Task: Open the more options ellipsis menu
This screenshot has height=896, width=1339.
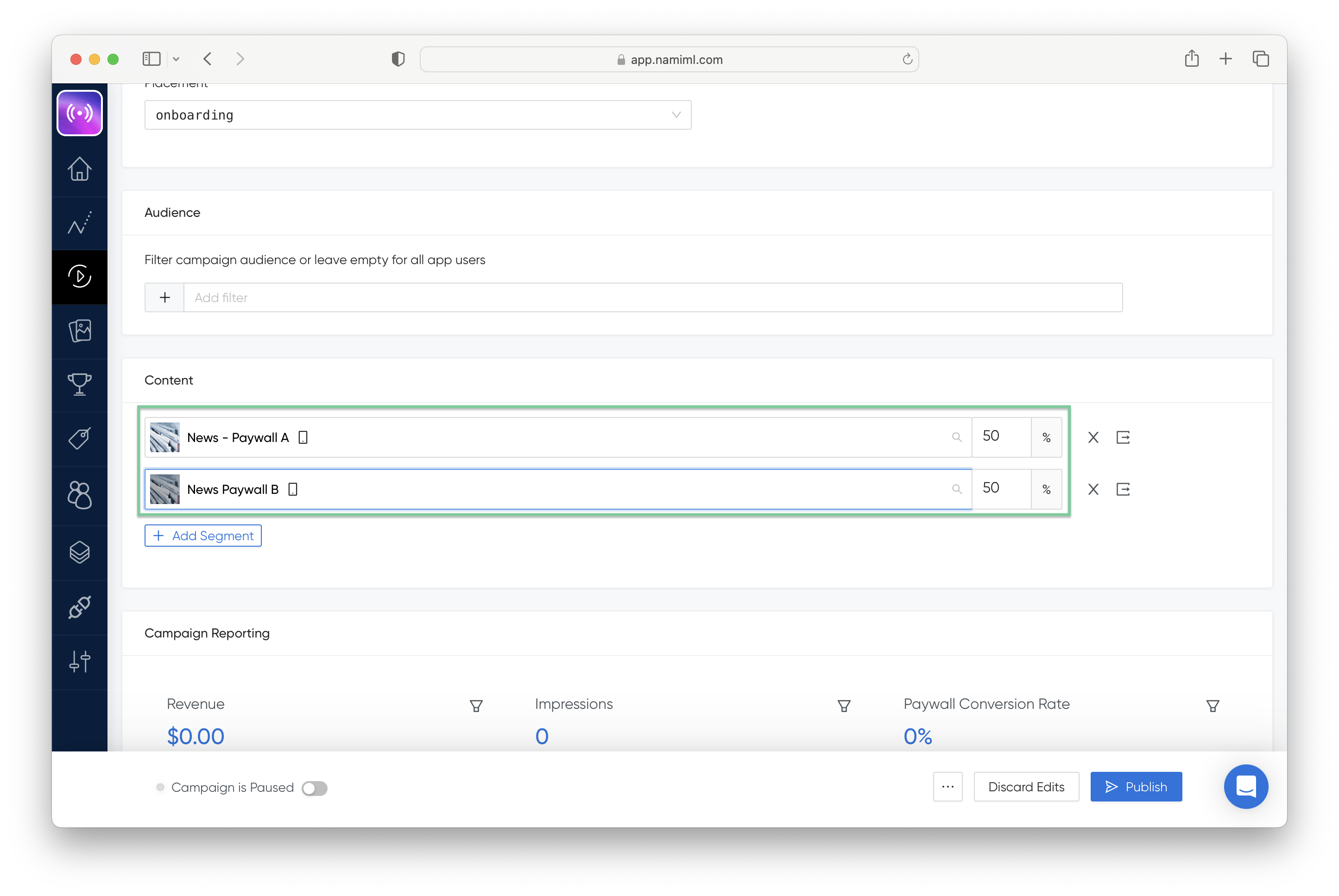Action: [x=947, y=787]
